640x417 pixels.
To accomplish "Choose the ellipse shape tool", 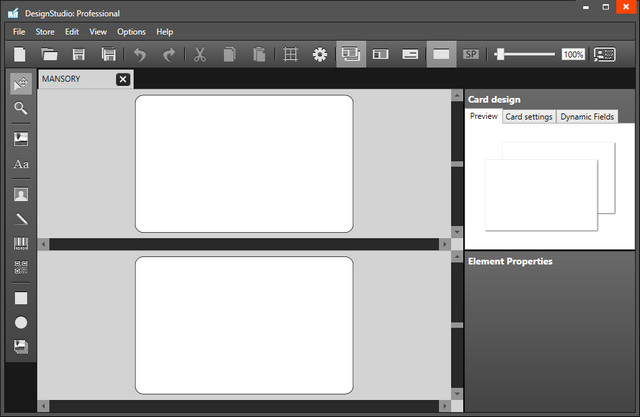I will (20, 322).
